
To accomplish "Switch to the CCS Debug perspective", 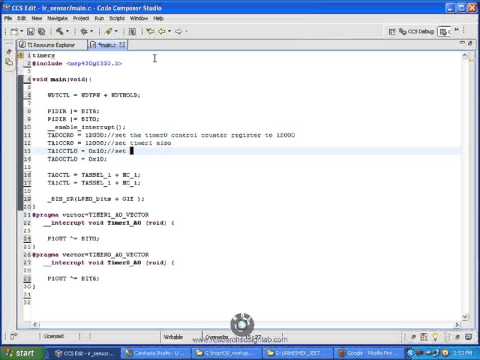I will click(x=417, y=31).
